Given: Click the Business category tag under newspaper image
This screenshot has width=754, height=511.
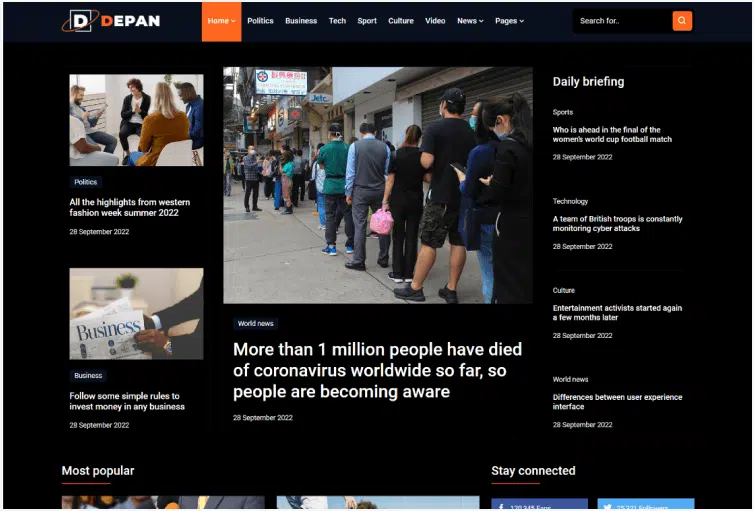Looking at the screenshot, I should click(x=88, y=375).
